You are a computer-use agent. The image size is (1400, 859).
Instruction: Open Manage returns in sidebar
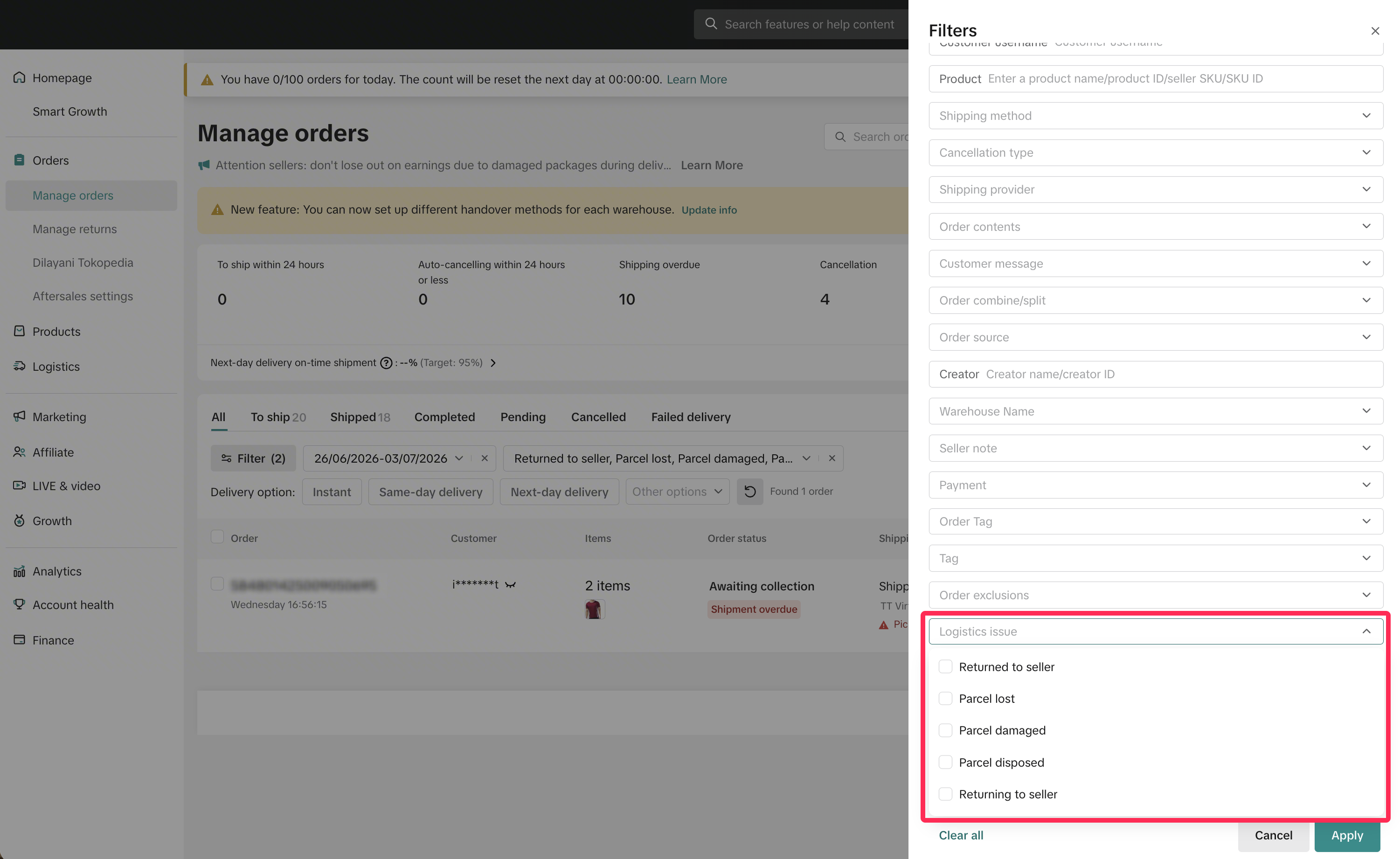pyautogui.click(x=75, y=229)
